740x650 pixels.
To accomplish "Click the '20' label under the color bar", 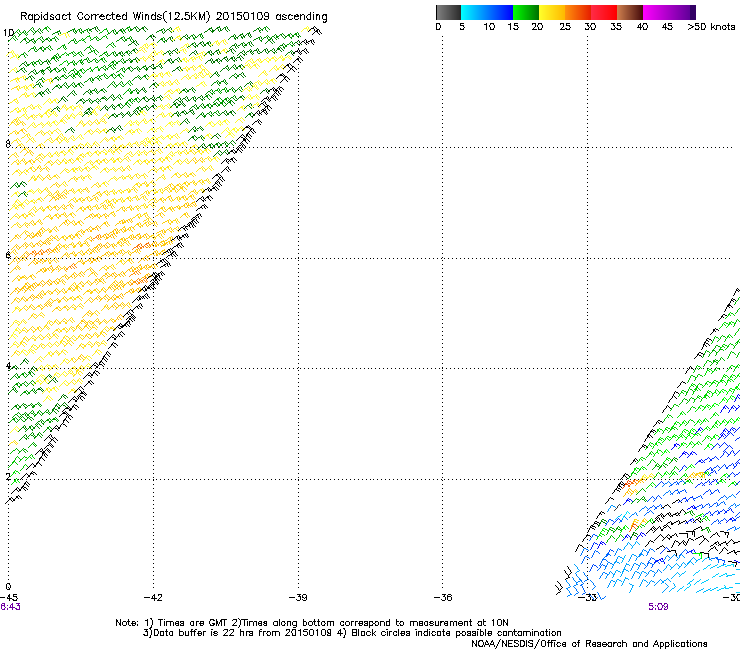I will (x=537, y=27).
